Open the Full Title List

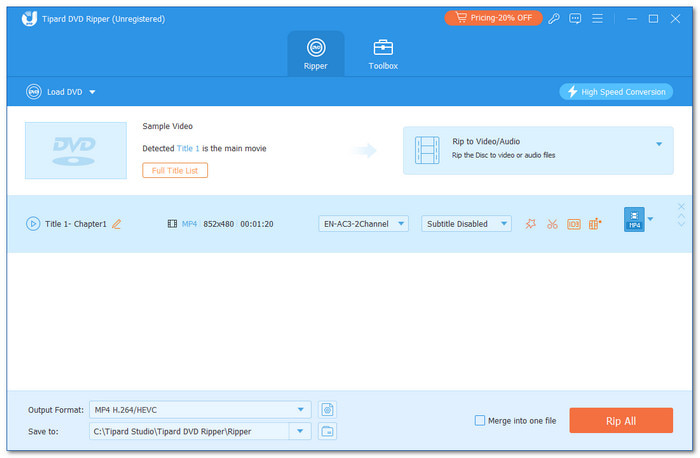point(175,171)
